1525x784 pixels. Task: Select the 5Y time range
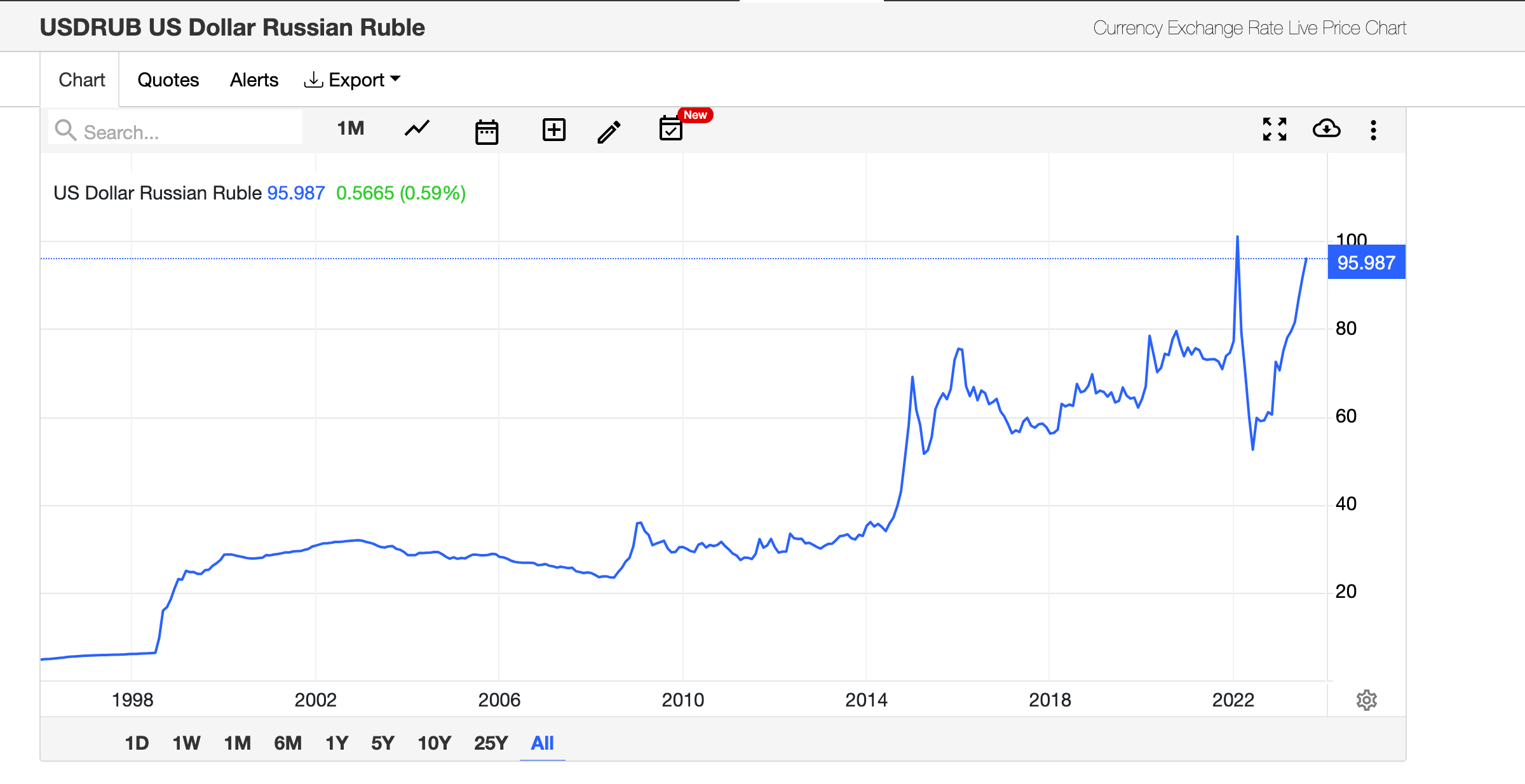click(383, 743)
